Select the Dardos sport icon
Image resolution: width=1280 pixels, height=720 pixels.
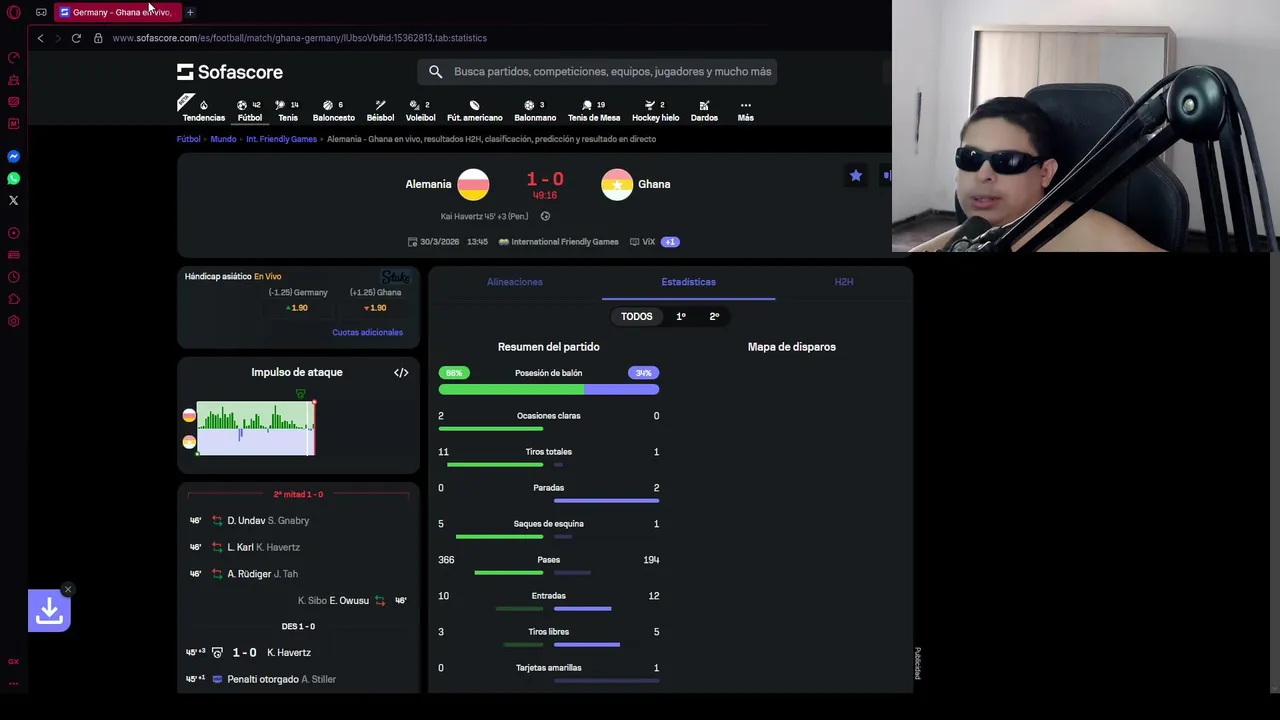point(704,110)
